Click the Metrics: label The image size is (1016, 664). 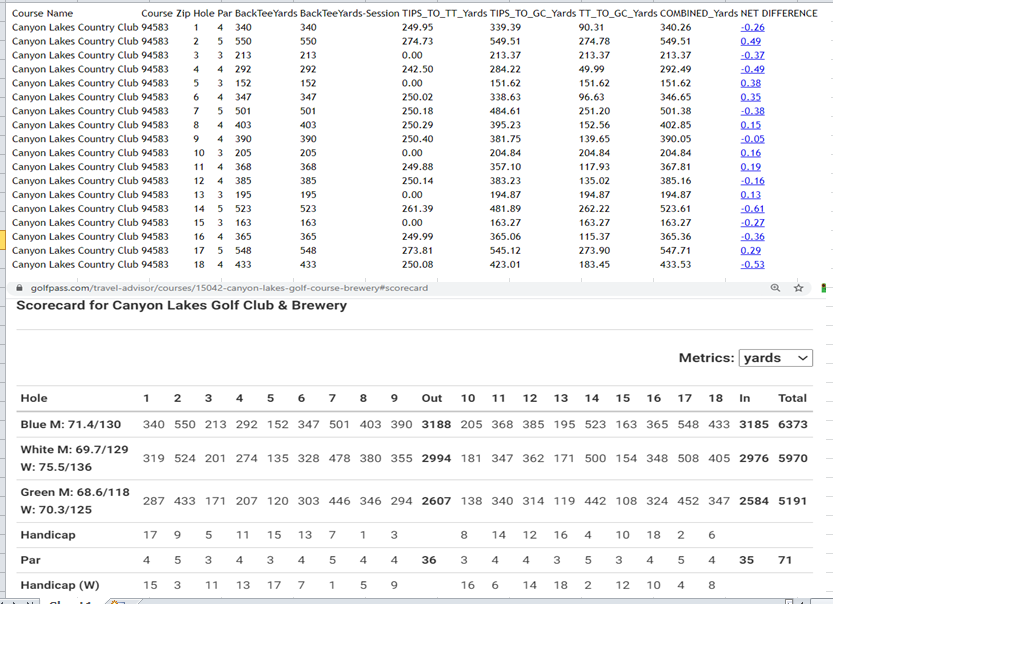tap(706, 358)
